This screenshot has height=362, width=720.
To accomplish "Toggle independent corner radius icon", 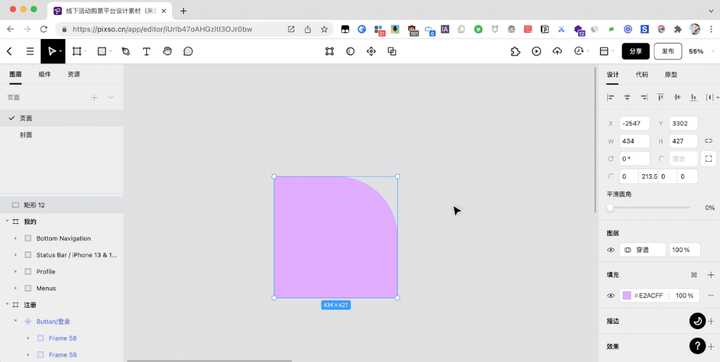I will pos(709,158).
